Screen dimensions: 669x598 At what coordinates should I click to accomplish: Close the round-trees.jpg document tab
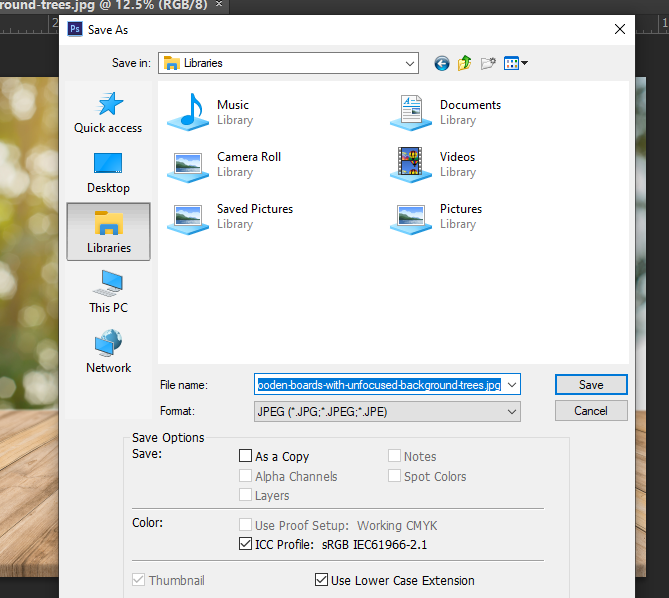click(x=219, y=4)
